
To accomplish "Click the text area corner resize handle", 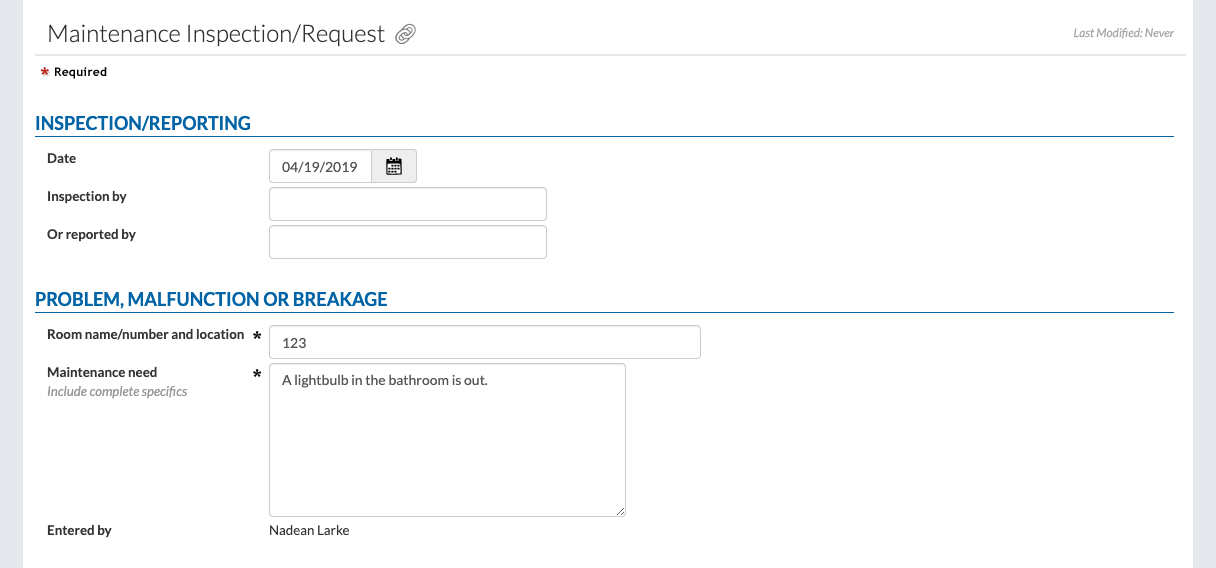I will (620, 511).
